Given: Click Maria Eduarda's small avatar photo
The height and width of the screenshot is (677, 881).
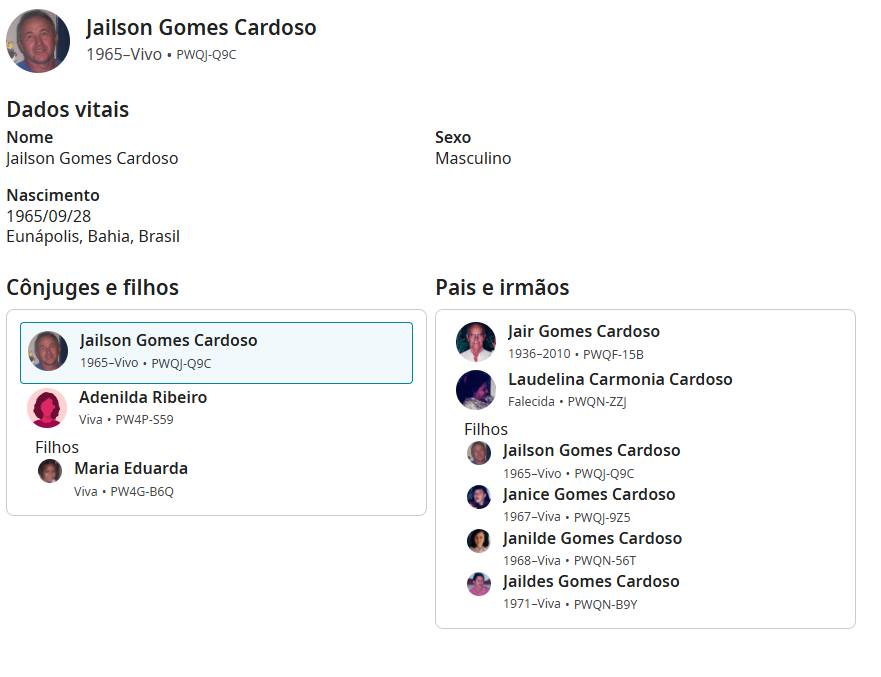Looking at the screenshot, I should 50,470.
